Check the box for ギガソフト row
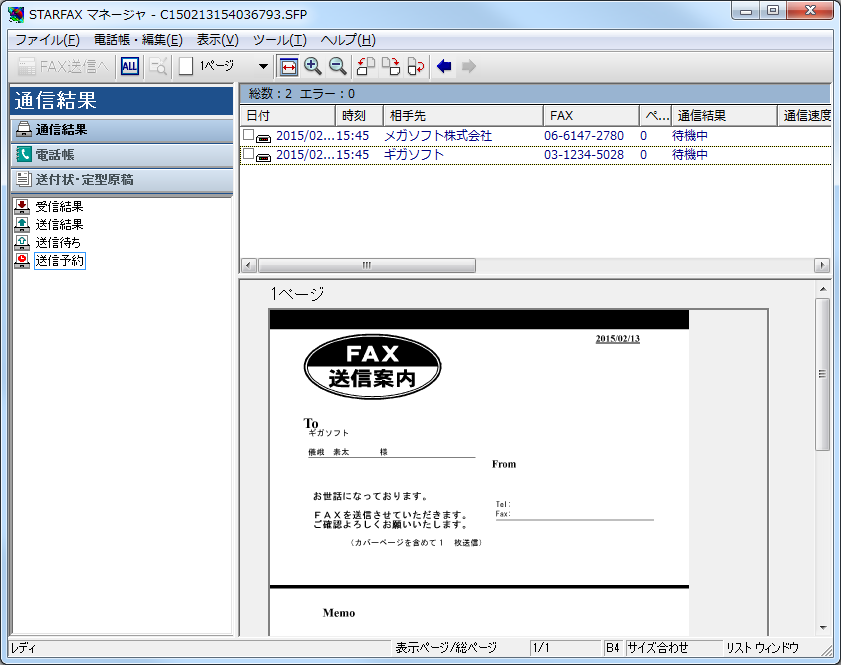The image size is (841, 665). click(x=249, y=155)
